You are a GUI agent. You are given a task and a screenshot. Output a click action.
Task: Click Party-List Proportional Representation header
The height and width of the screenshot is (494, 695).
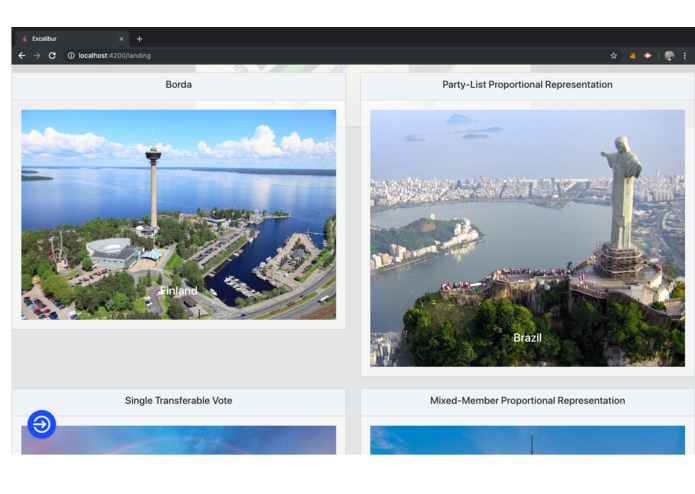point(527,85)
